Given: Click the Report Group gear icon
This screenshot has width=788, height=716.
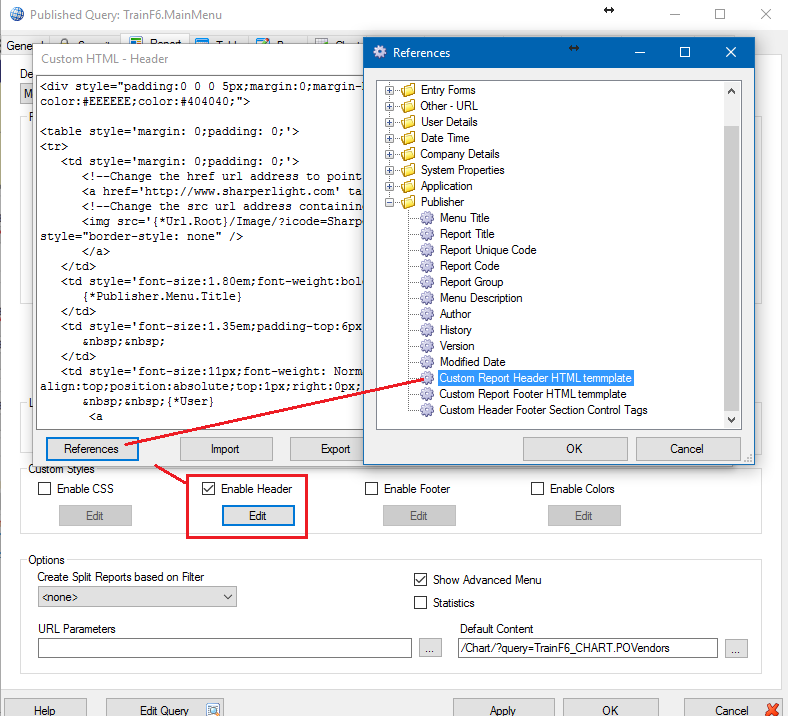Looking at the screenshot, I should pyautogui.click(x=427, y=282).
